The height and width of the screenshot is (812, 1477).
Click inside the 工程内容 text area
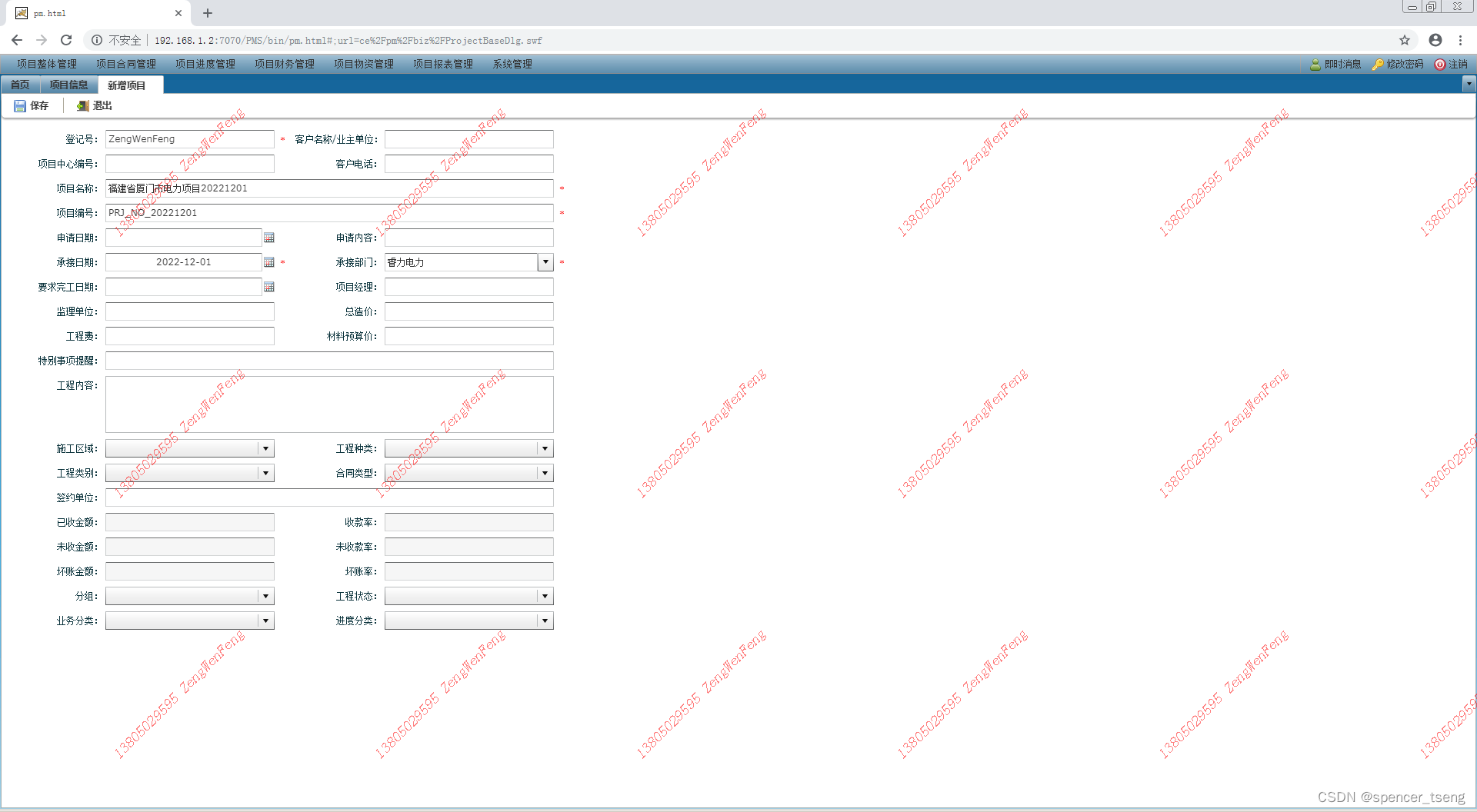(x=329, y=404)
